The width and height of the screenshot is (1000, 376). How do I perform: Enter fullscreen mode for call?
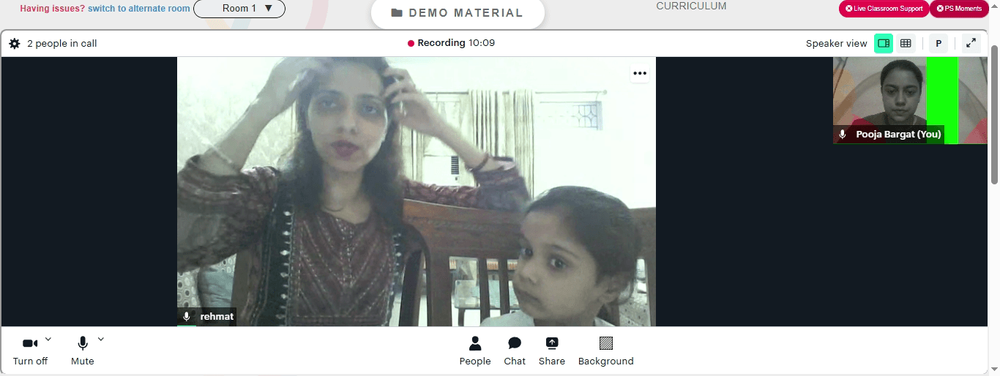point(971,43)
